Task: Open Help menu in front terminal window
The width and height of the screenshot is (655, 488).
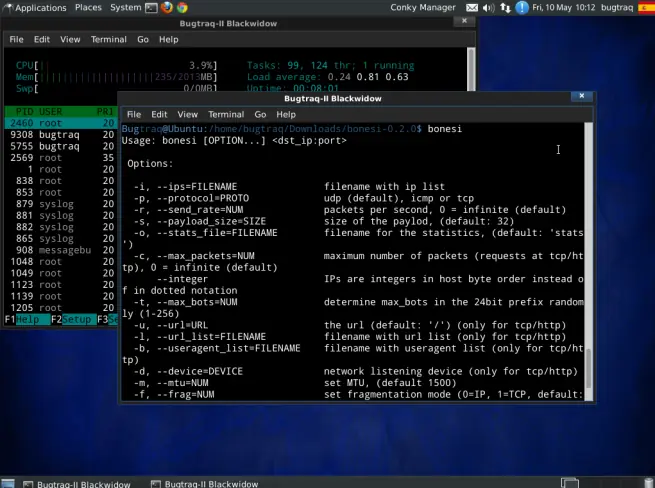Action: click(286, 114)
